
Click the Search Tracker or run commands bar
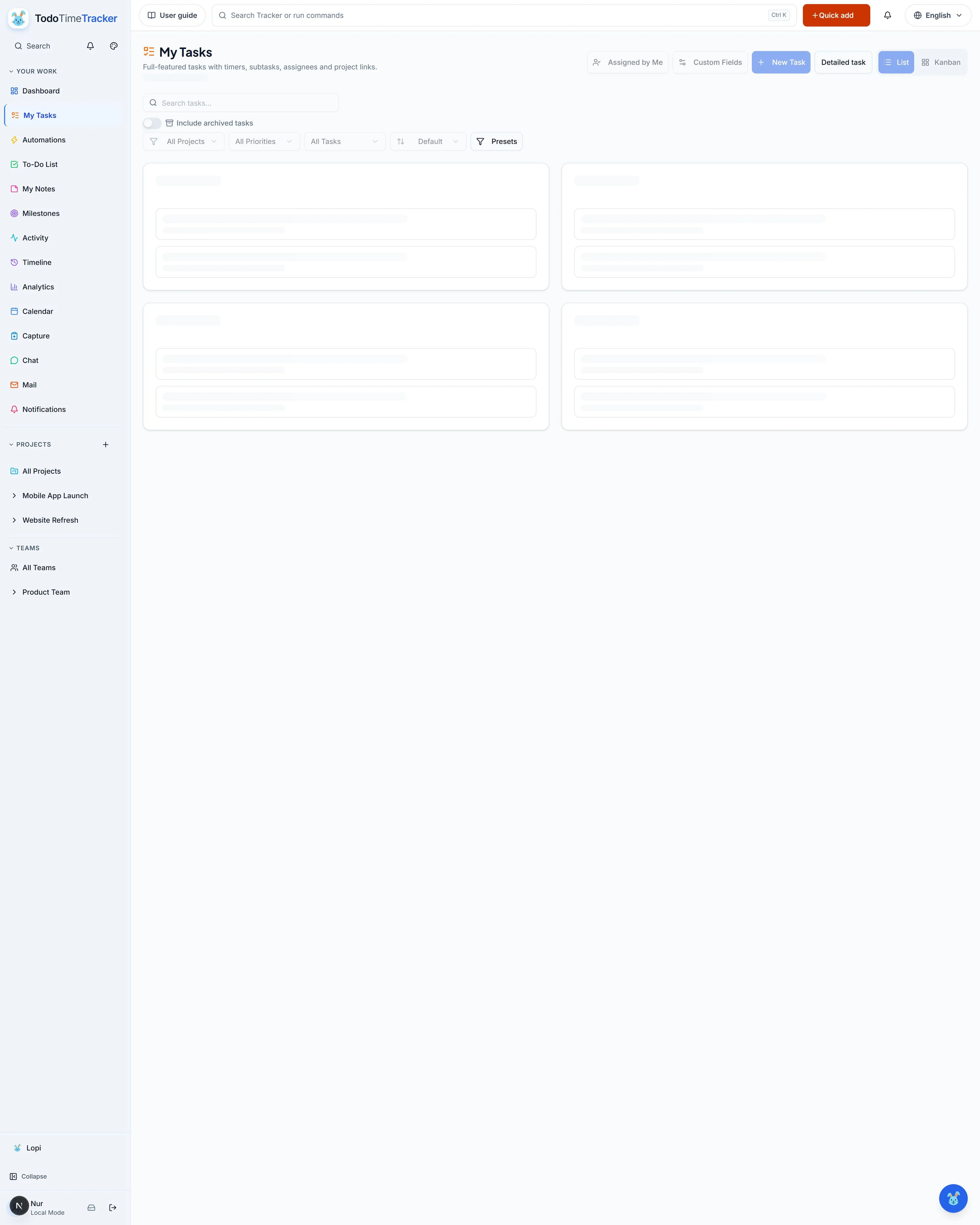[504, 15]
